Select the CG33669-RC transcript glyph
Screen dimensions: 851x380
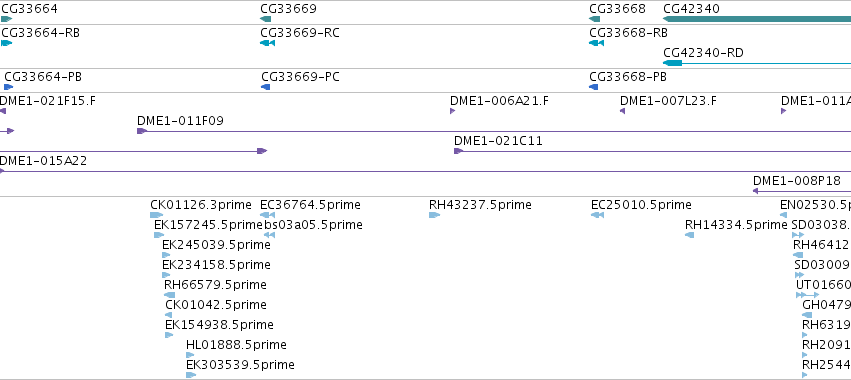coord(268,43)
